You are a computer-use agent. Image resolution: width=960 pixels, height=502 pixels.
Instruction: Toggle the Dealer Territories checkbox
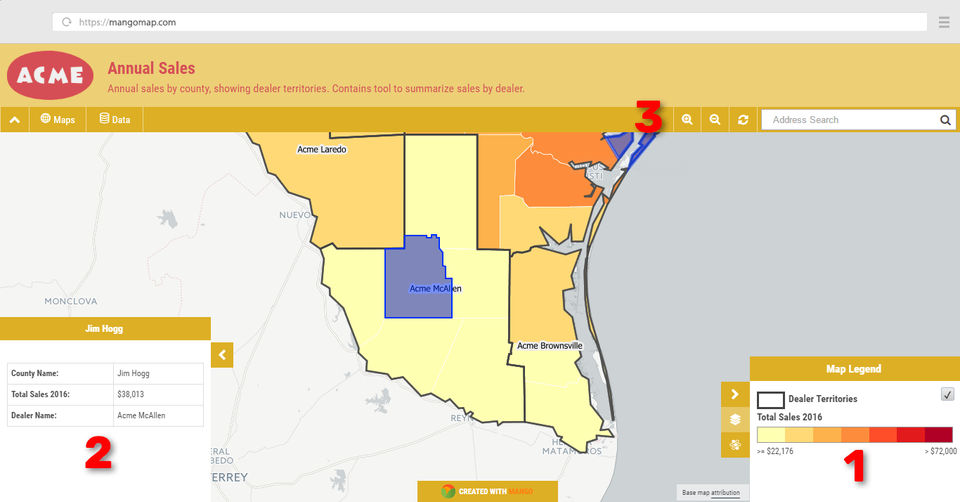(x=947, y=394)
